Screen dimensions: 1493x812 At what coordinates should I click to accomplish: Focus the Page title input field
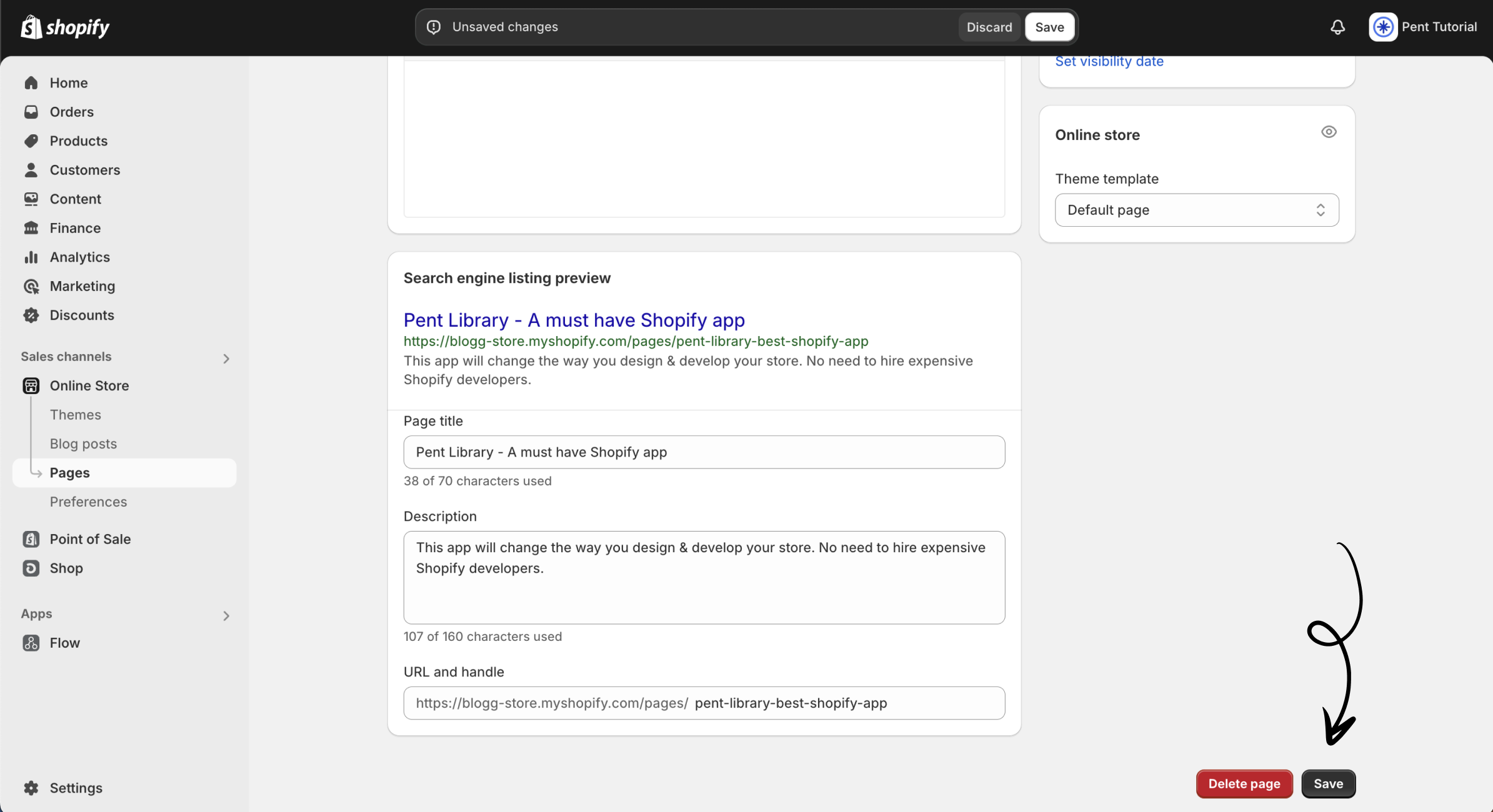(x=704, y=452)
